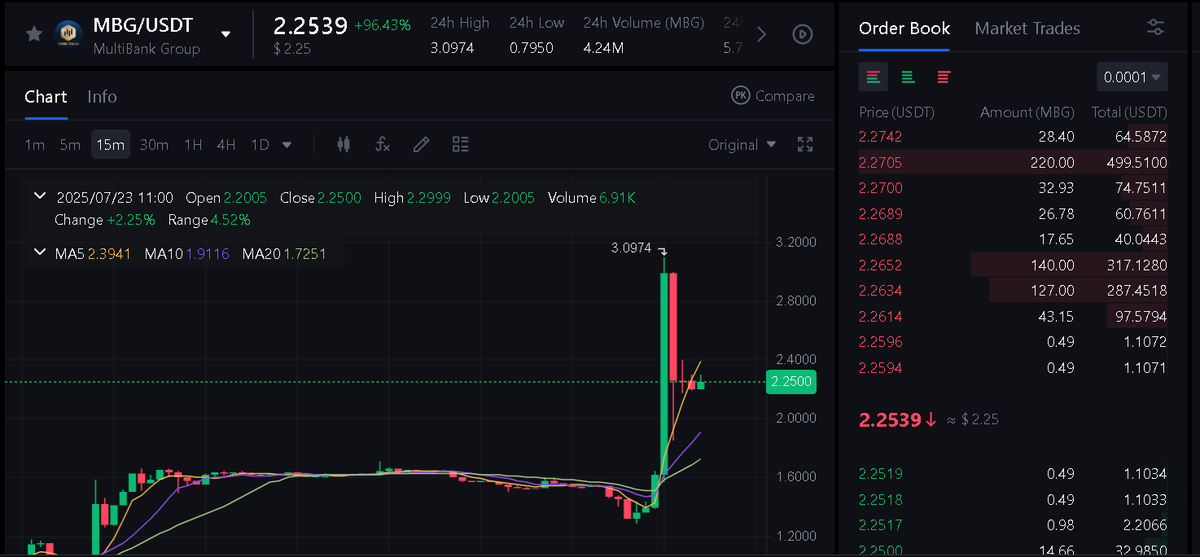1200x557 pixels.
Task: Select ask price 2.2634
Action: pyautogui.click(x=880, y=290)
